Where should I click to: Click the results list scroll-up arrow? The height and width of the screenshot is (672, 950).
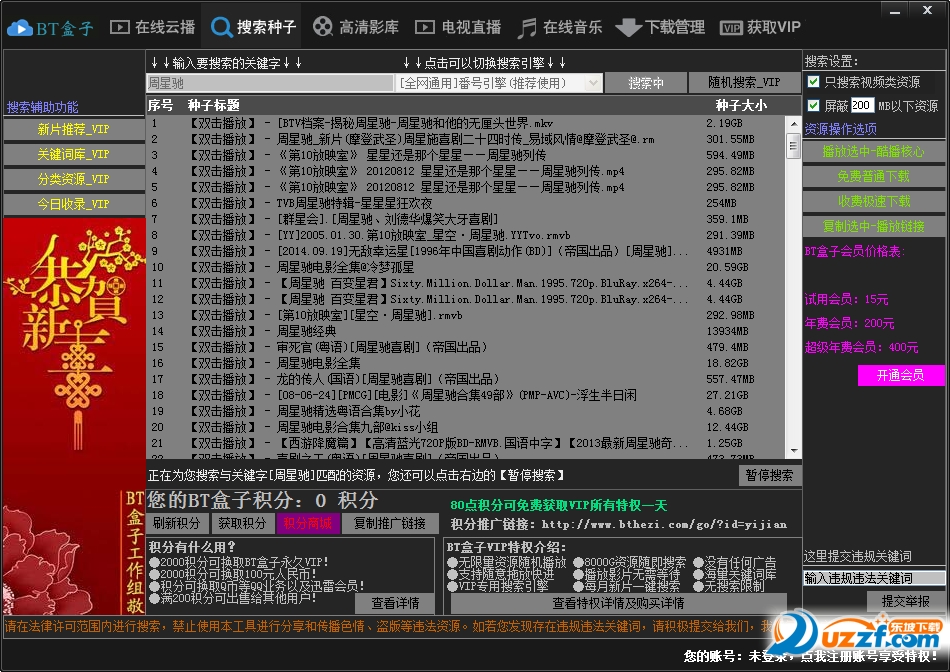(x=794, y=124)
